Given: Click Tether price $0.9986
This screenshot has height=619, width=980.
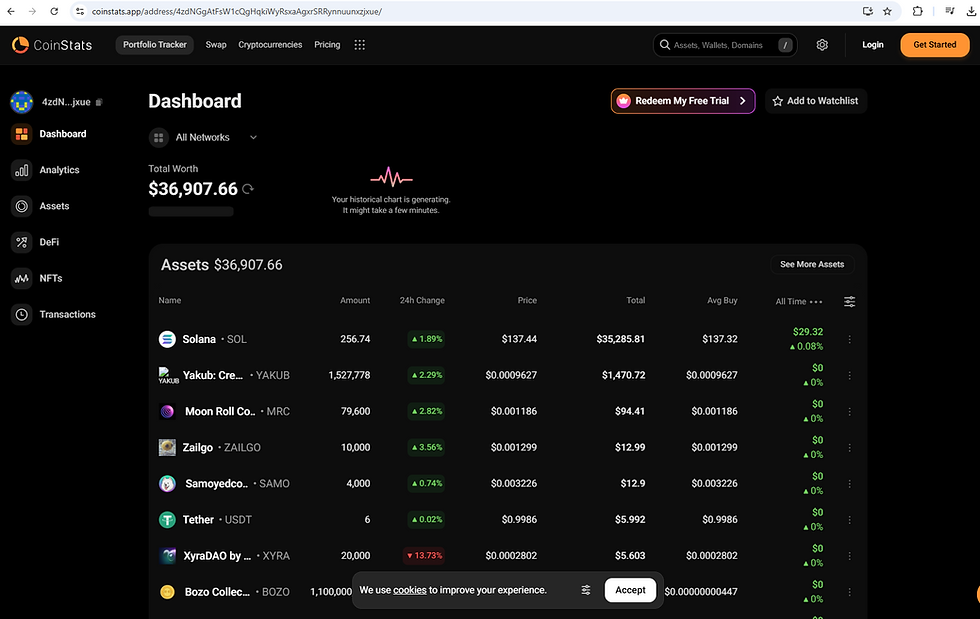Looking at the screenshot, I should click(x=519, y=520).
